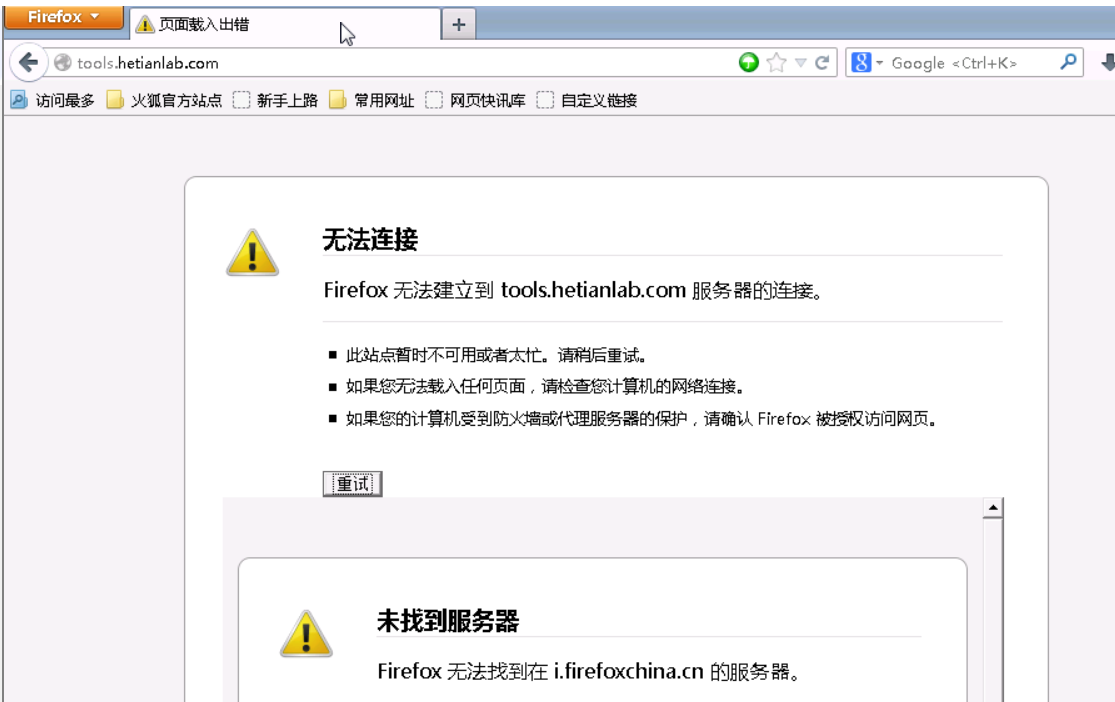
Task: Click the green arrow icon in address bar
Action: 748,63
